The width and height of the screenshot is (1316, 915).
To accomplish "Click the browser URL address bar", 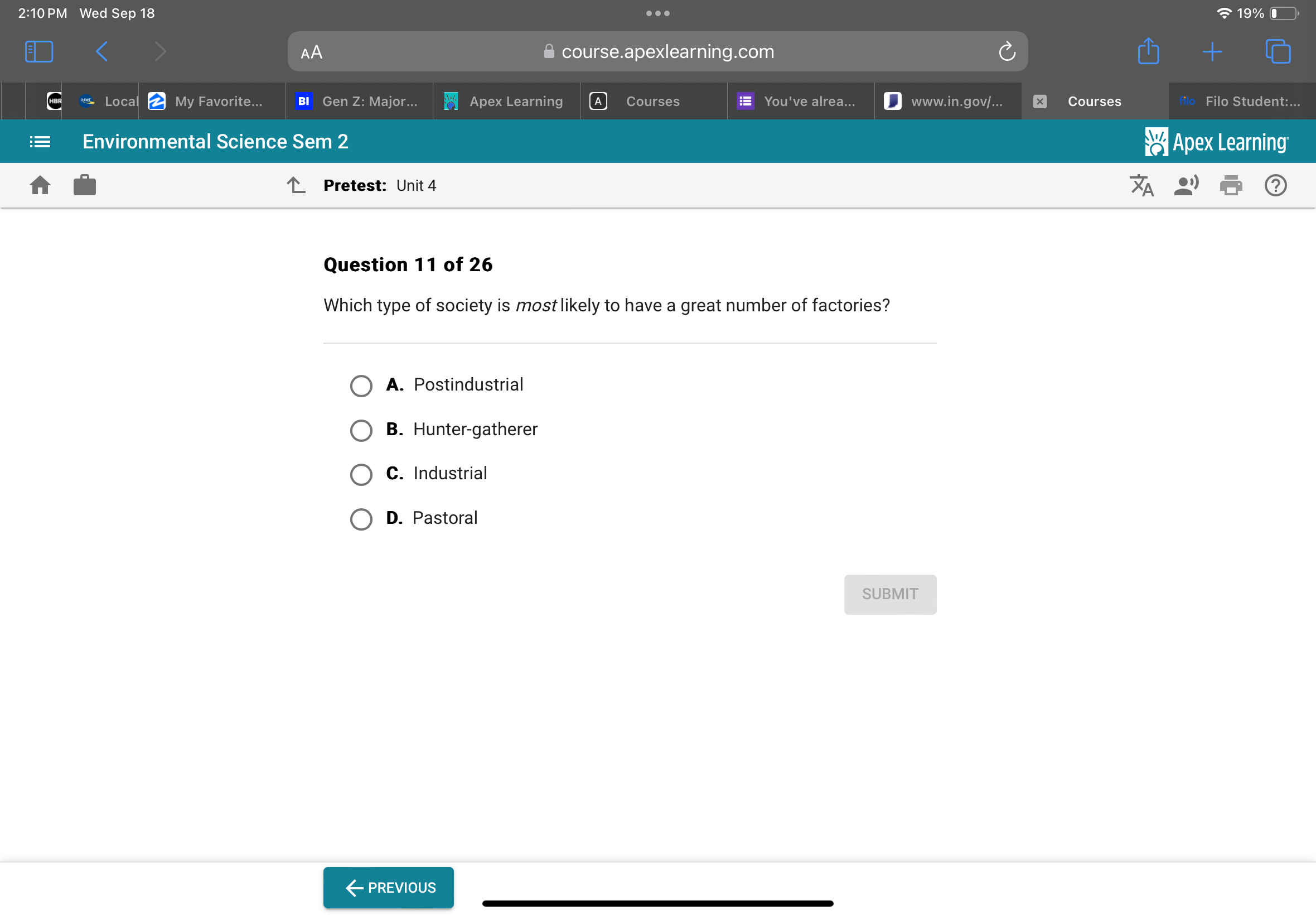I will (x=657, y=51).
